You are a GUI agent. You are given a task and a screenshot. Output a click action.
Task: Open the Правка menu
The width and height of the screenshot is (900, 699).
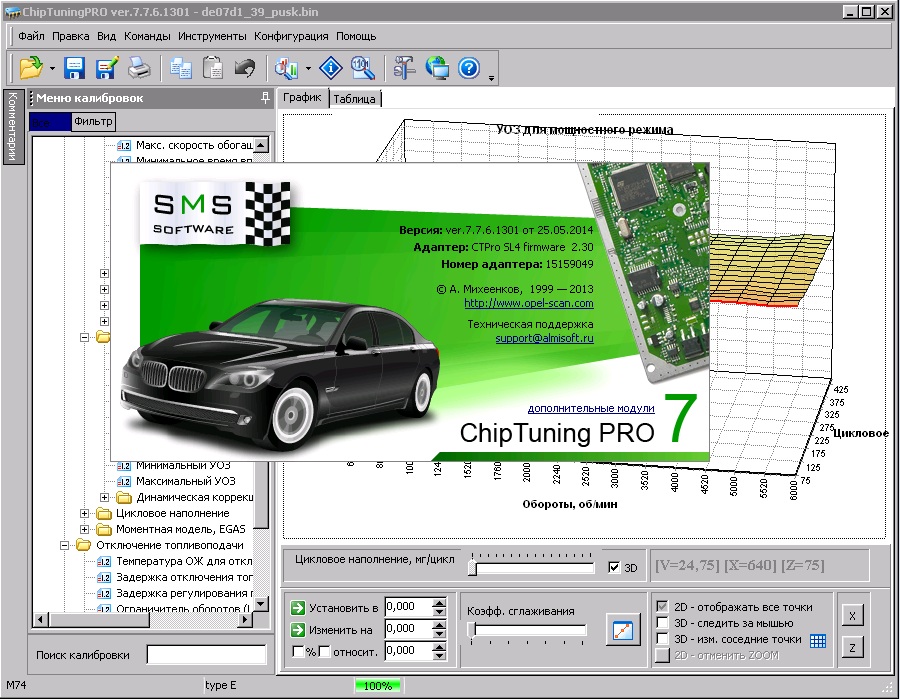coord(71,36)
